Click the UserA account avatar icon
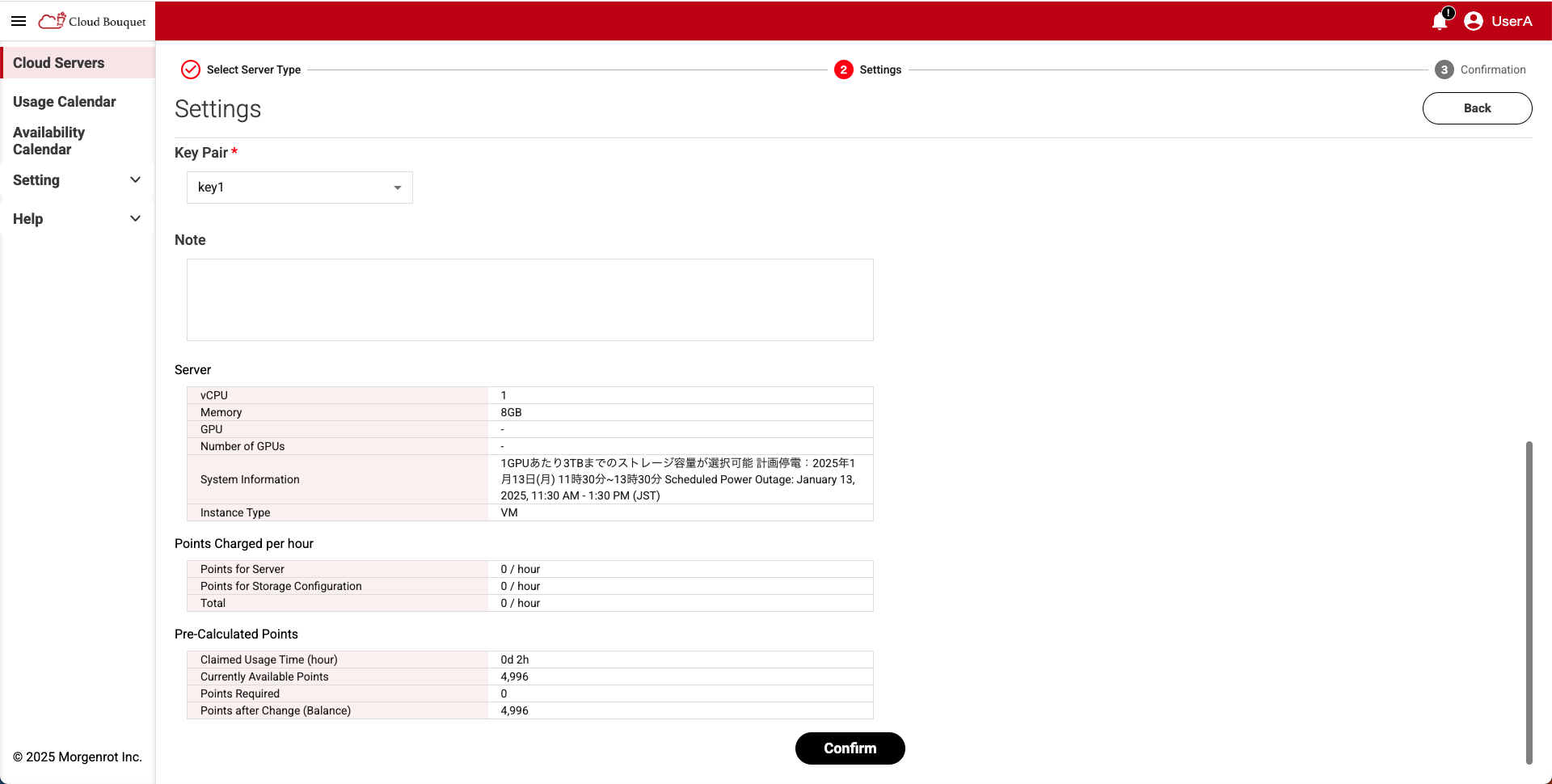The height and width of the screenshot is (784, 1552). [x=1474, y=21]
